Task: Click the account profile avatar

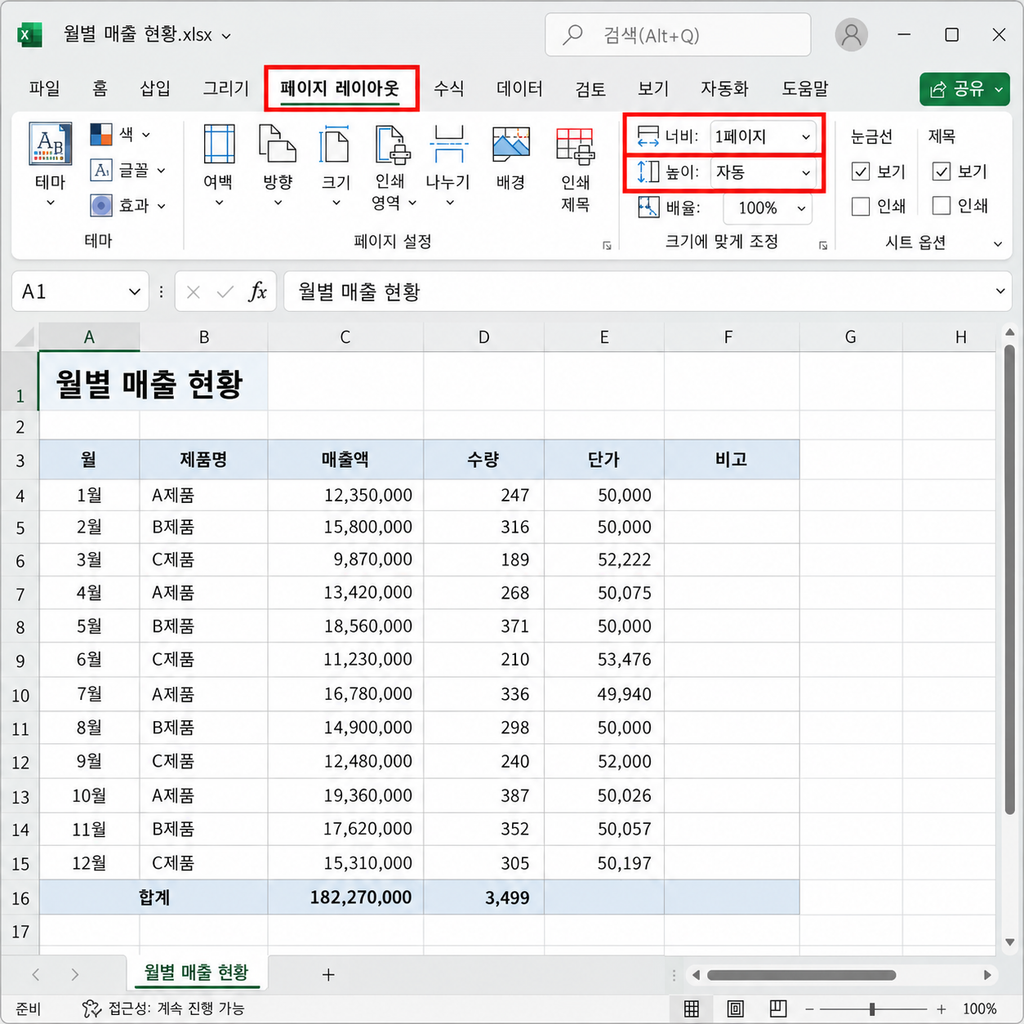Action: click(x=851, y=35)
